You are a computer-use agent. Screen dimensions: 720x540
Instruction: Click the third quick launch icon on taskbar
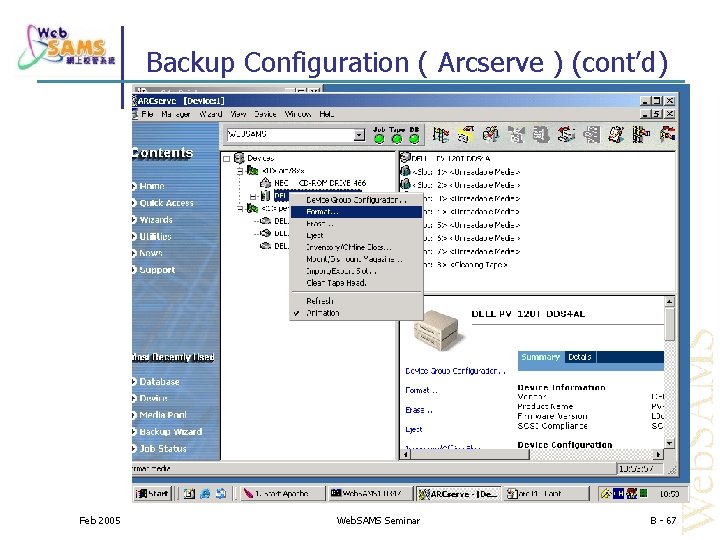coord(221,494)
